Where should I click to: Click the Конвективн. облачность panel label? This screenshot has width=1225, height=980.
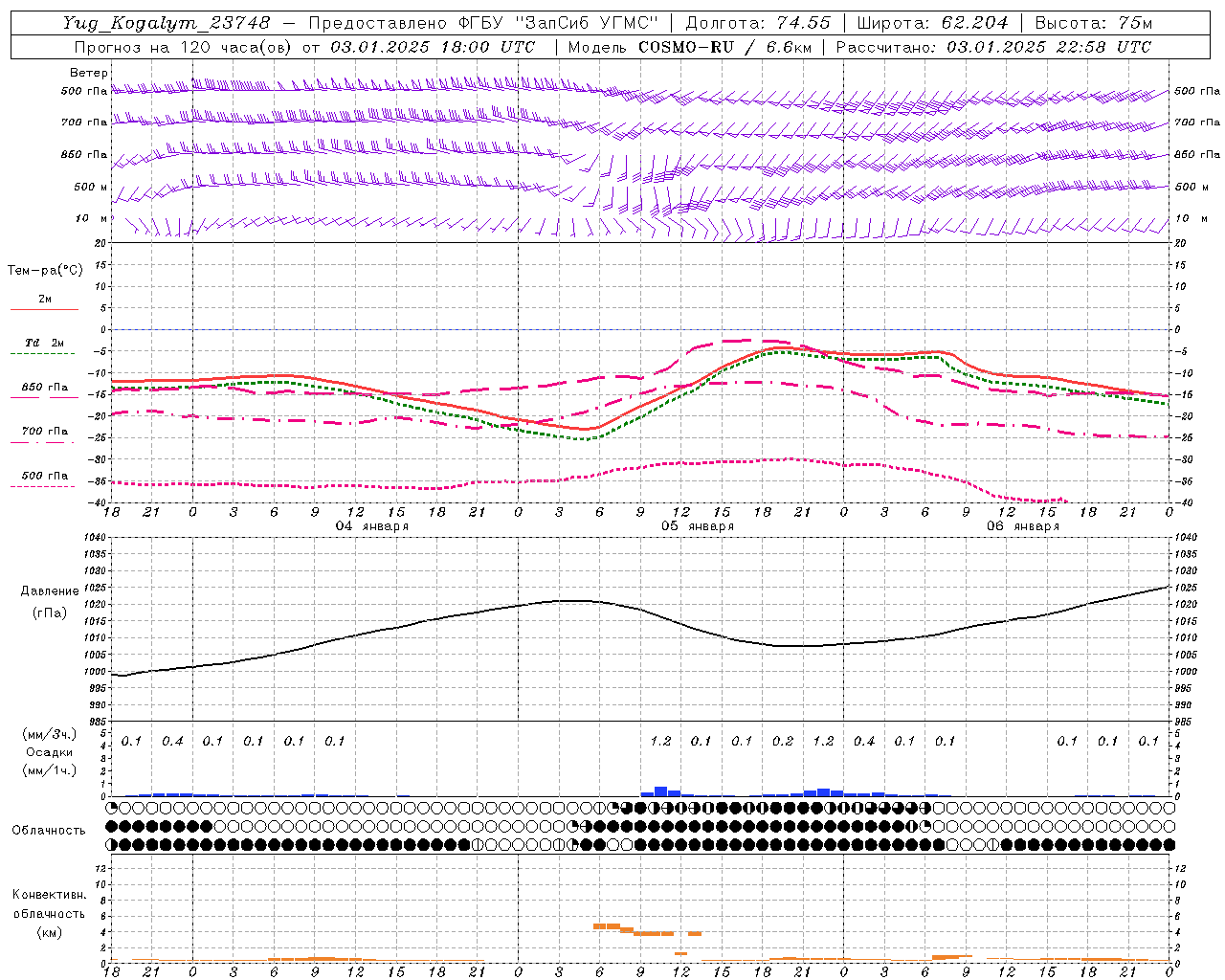point(49,904)
